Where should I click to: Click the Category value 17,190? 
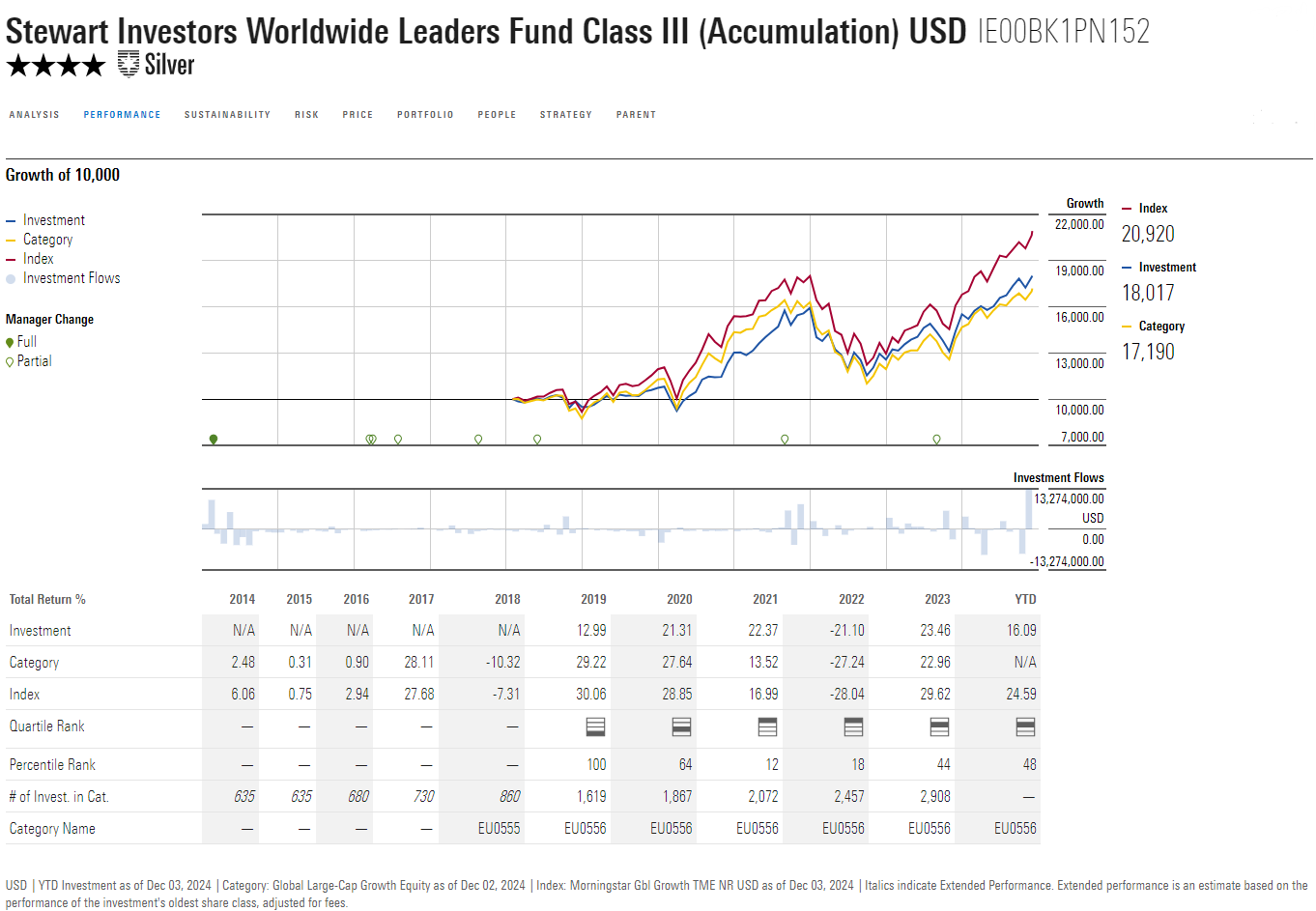coord(1148,352)
